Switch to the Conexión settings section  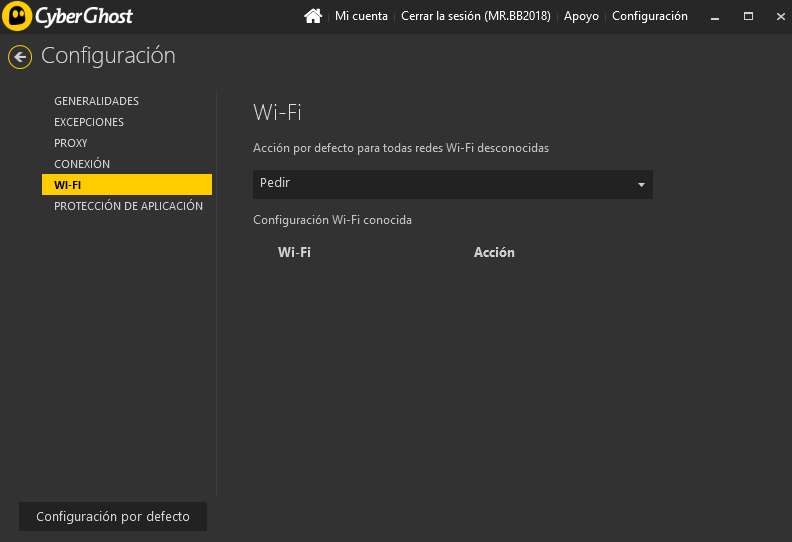click(82, 164)
